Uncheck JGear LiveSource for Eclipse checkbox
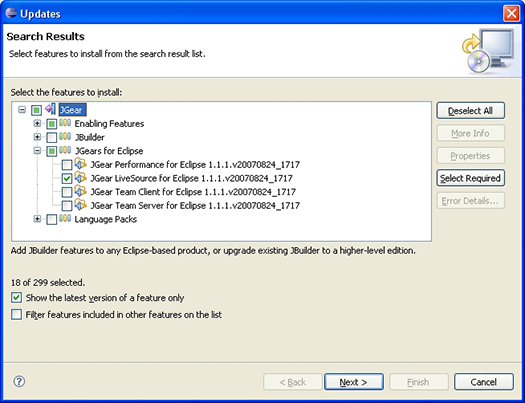525x403 pixels. [x=67, y=178]
